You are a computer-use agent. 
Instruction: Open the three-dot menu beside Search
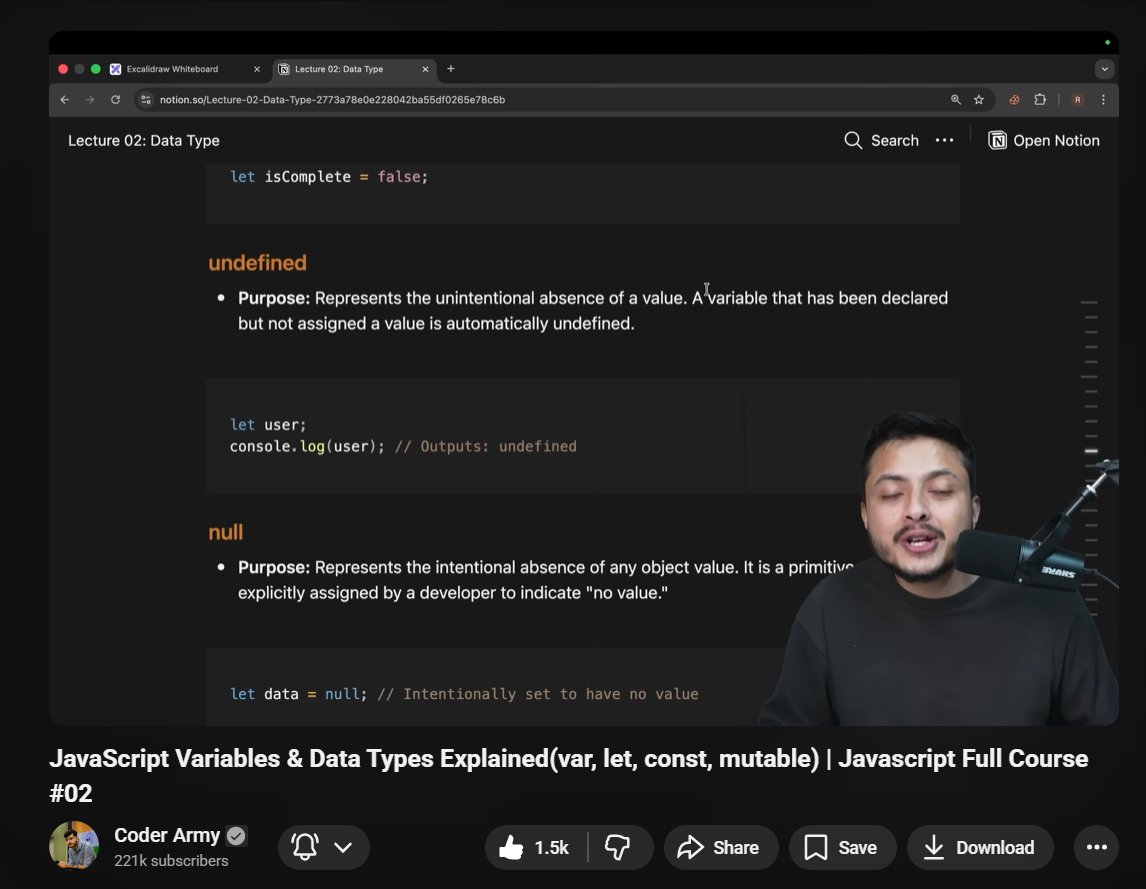click(944, 140)
